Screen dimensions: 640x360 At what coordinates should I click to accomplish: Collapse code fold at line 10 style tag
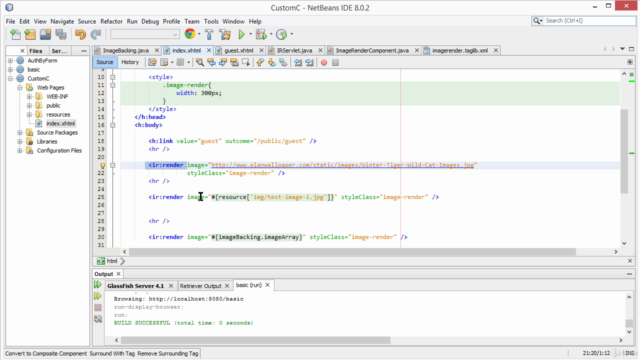click(x=113, y=77)
